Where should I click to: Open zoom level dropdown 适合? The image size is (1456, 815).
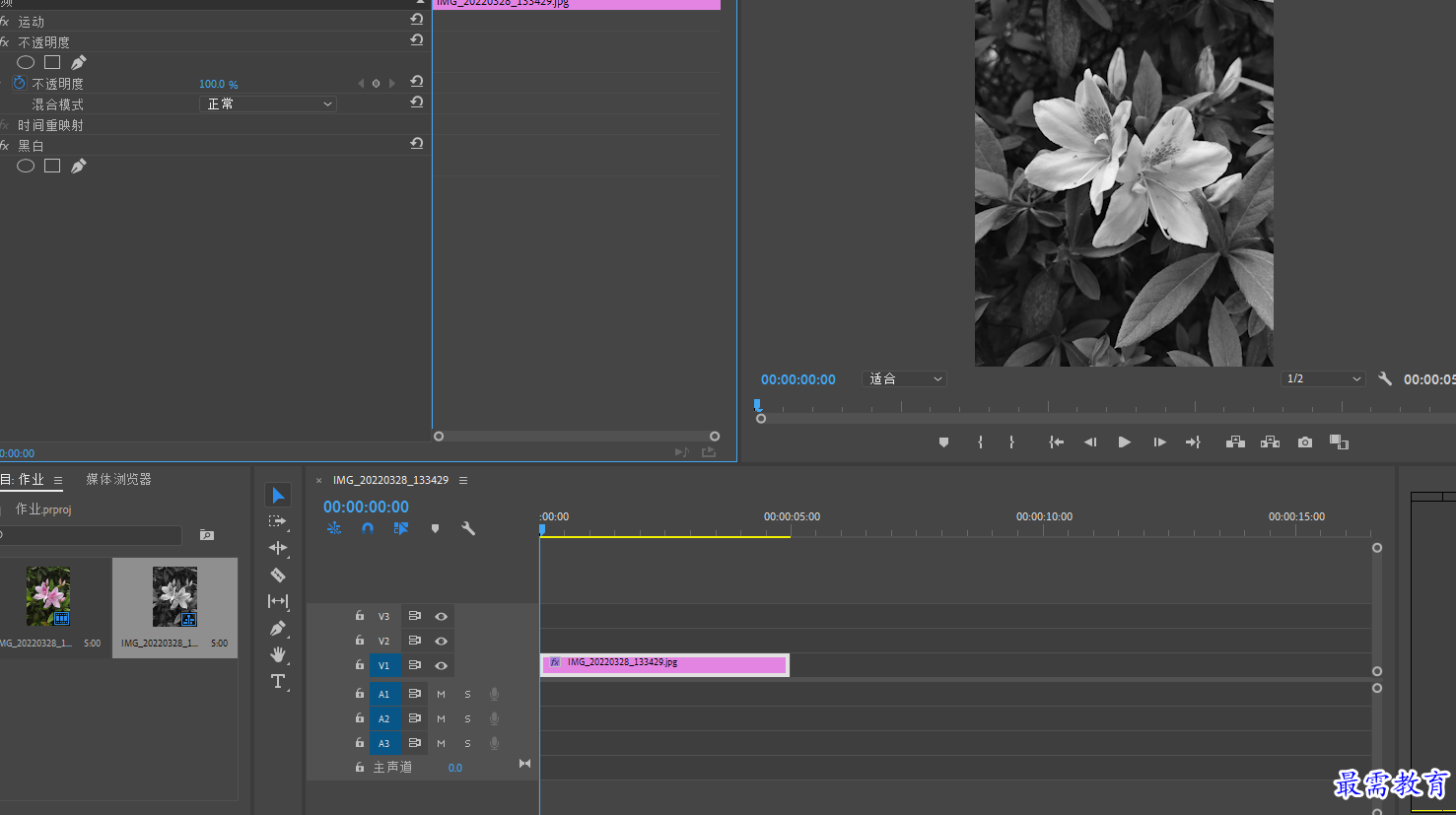pos(904,378)
